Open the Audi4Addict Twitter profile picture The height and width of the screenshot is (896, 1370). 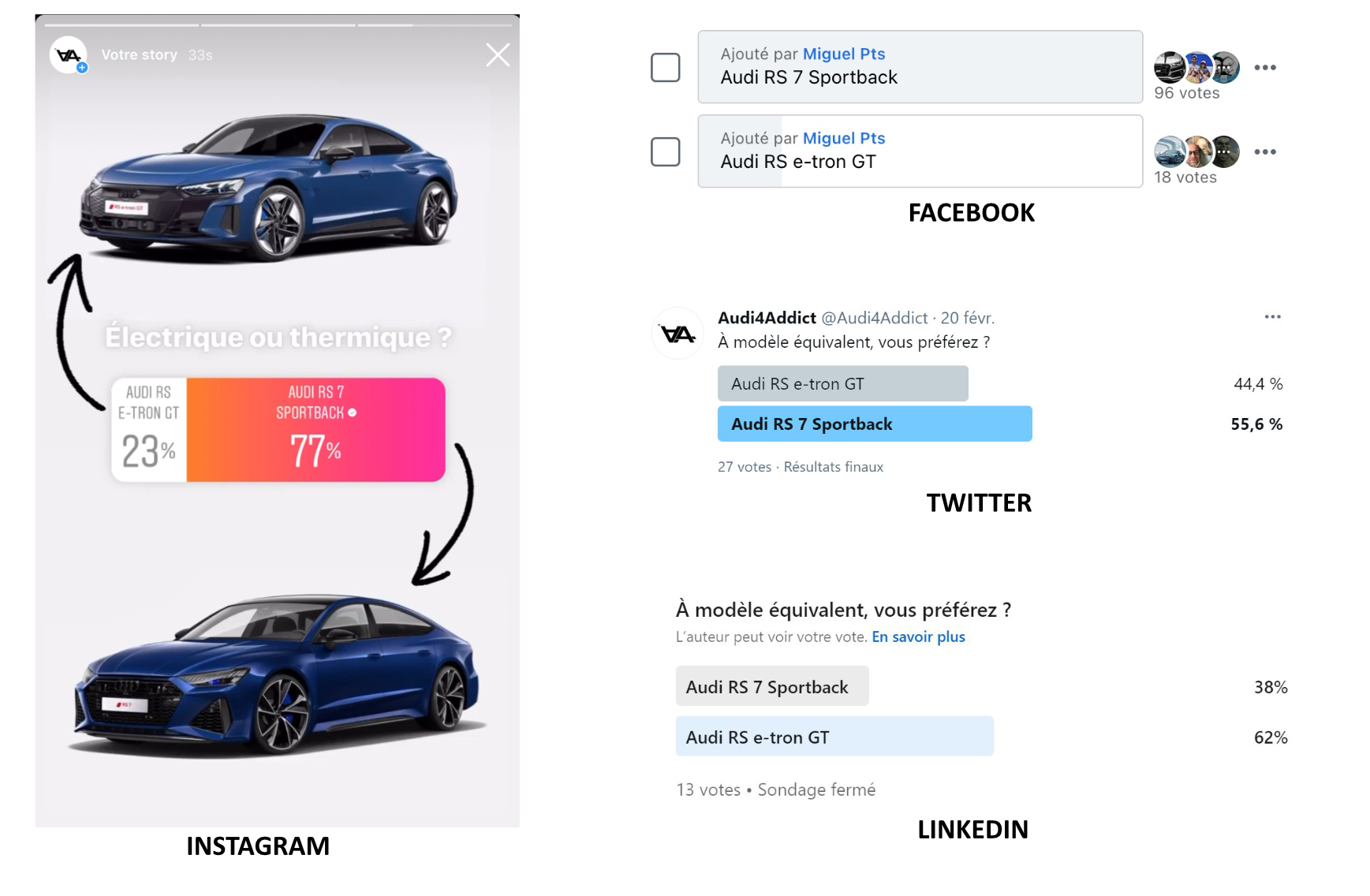pyautogui.click(x=678, y=334)
